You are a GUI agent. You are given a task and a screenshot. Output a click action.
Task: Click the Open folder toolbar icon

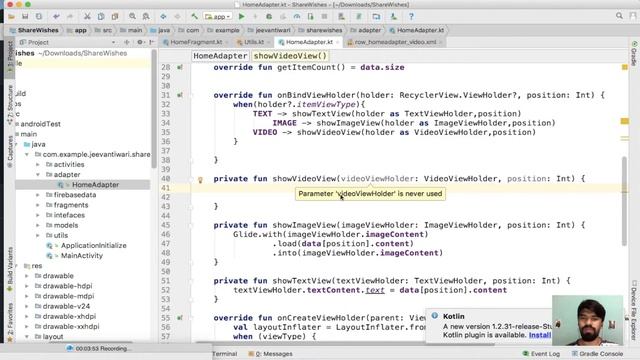coord(11,17)
